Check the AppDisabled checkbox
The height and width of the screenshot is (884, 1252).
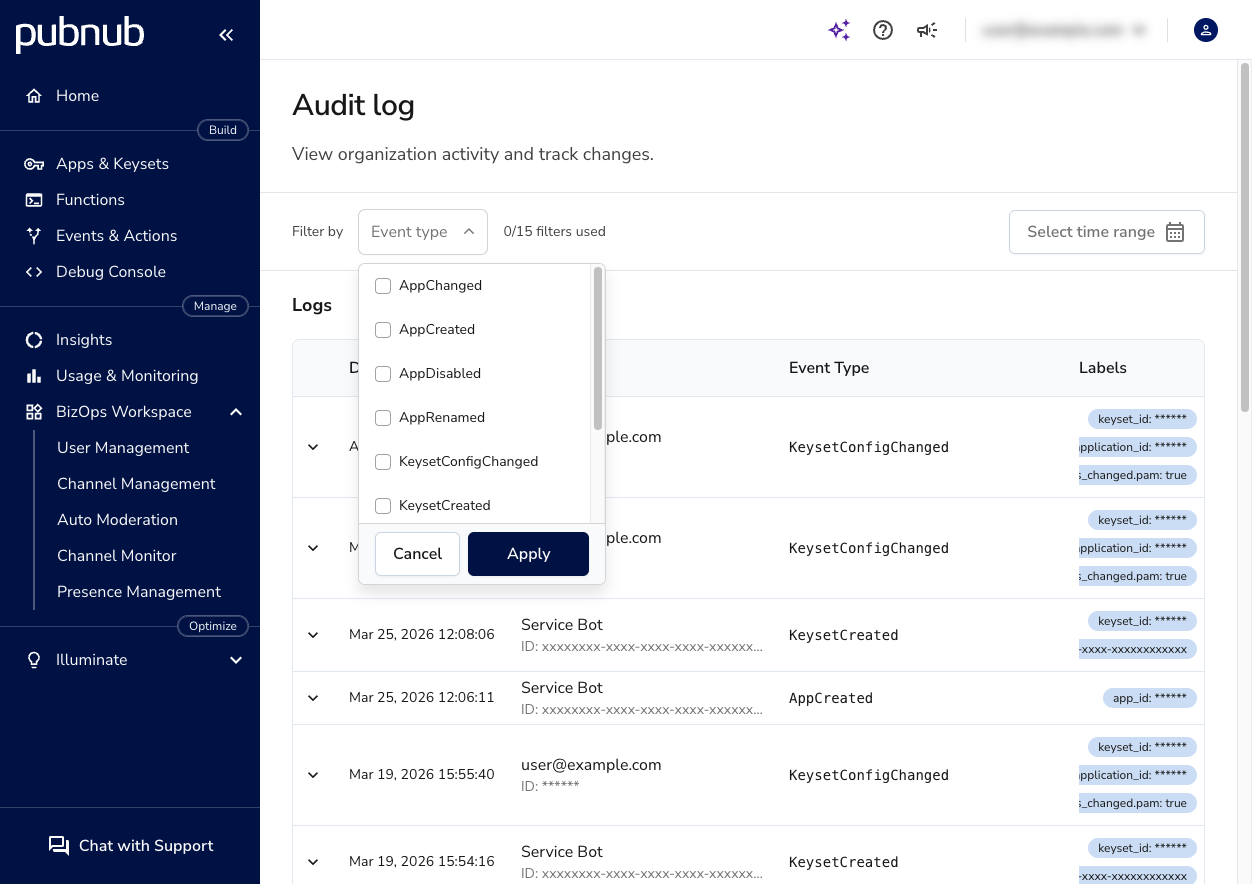tap(383, 373)
